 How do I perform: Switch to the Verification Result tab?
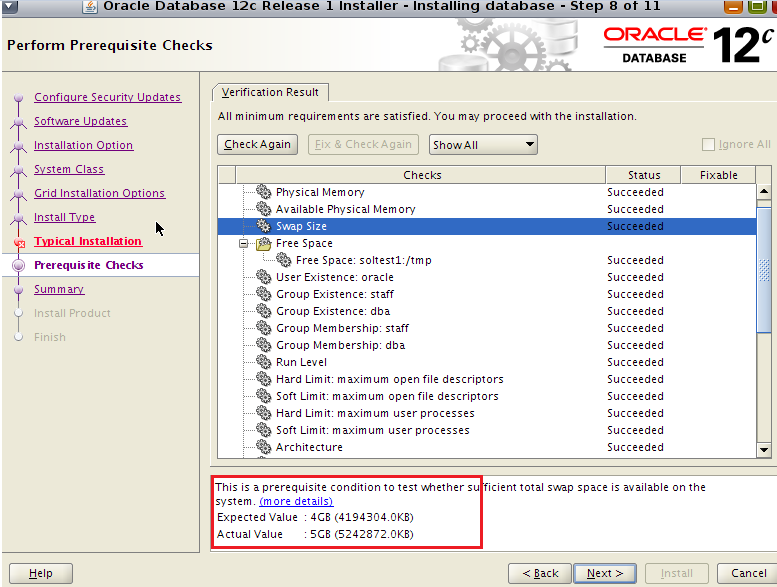point(270,92)
